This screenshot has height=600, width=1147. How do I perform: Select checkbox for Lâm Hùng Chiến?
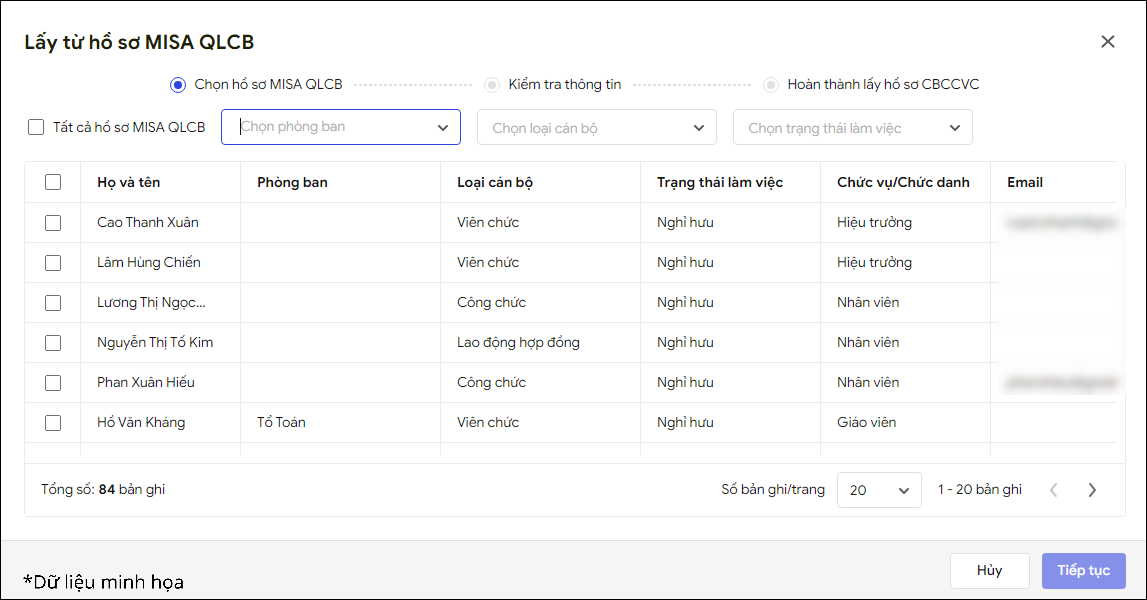(x=53, y=263)
